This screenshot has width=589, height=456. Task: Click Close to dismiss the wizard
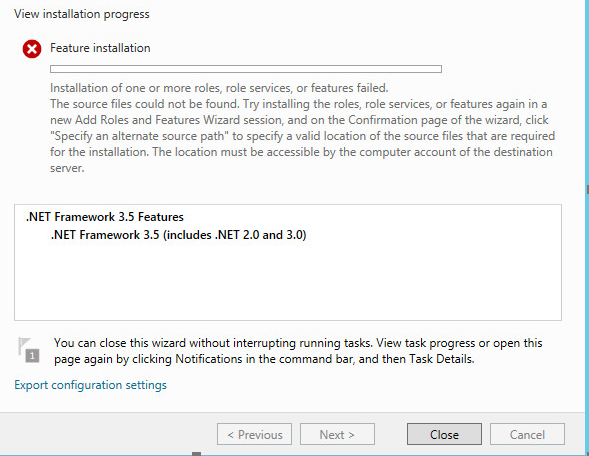point(444,435)
